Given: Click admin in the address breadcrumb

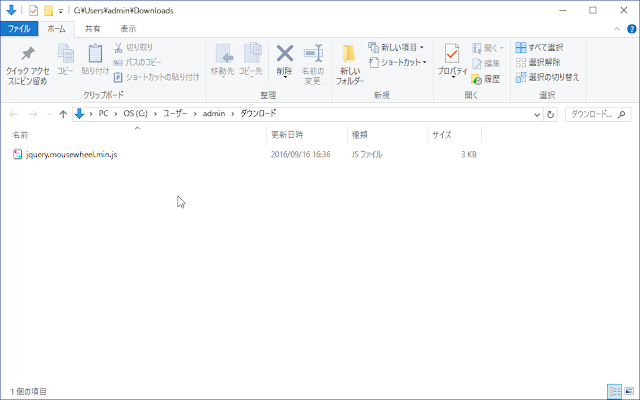Looking at the screenshot, I should [214, 113].
